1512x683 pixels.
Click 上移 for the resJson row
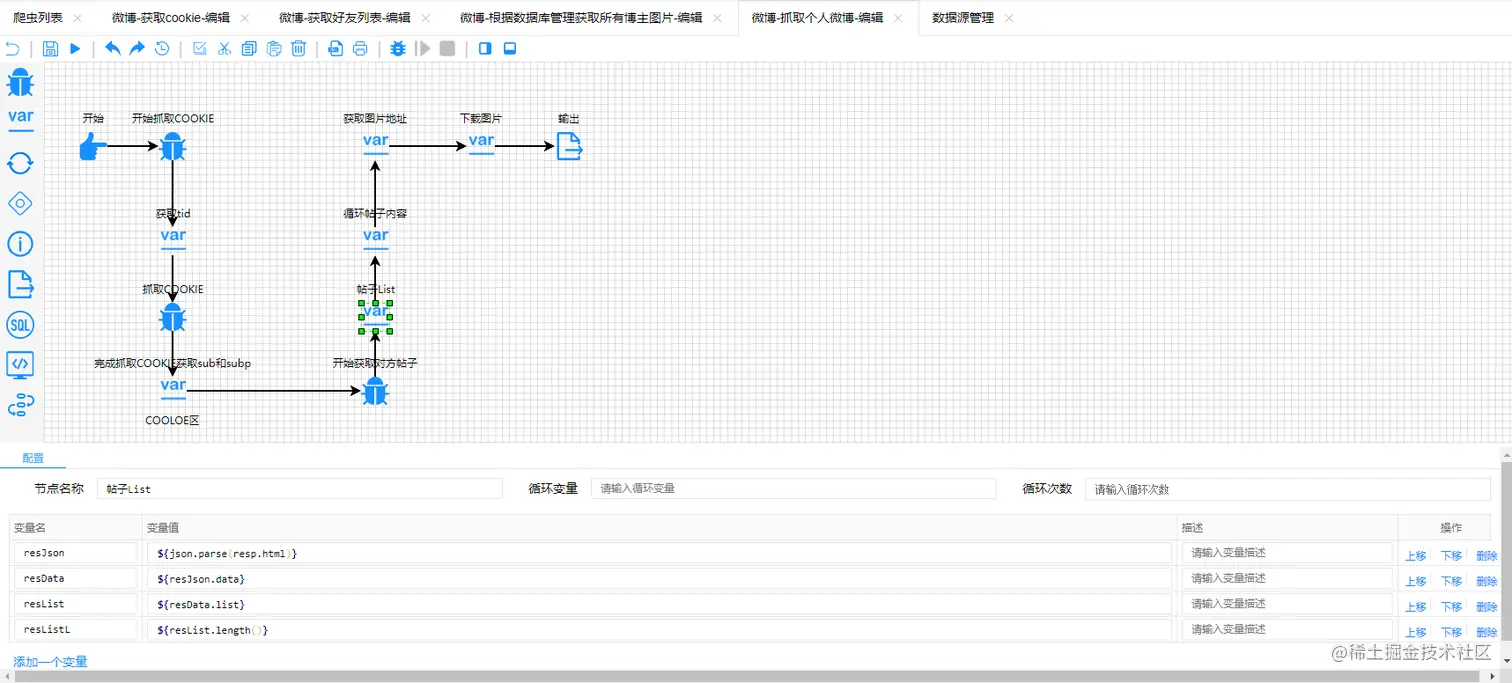coord(1416,556)
